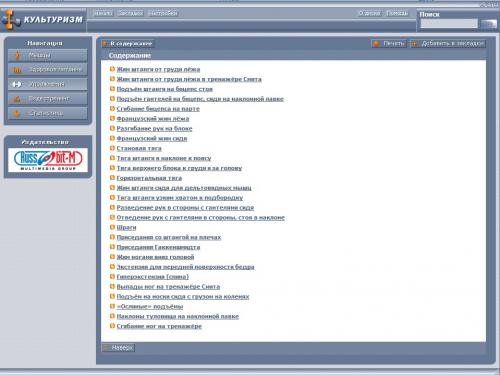This screenshot has height=375, width=500.
Task: Open link Горизонтальная тяга
Action: 149,178
